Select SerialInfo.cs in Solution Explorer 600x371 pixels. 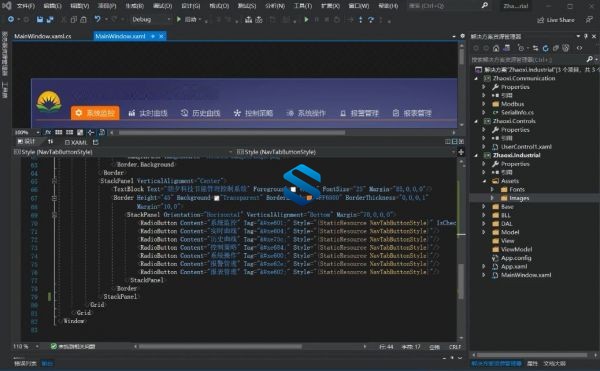coord(517,112)
